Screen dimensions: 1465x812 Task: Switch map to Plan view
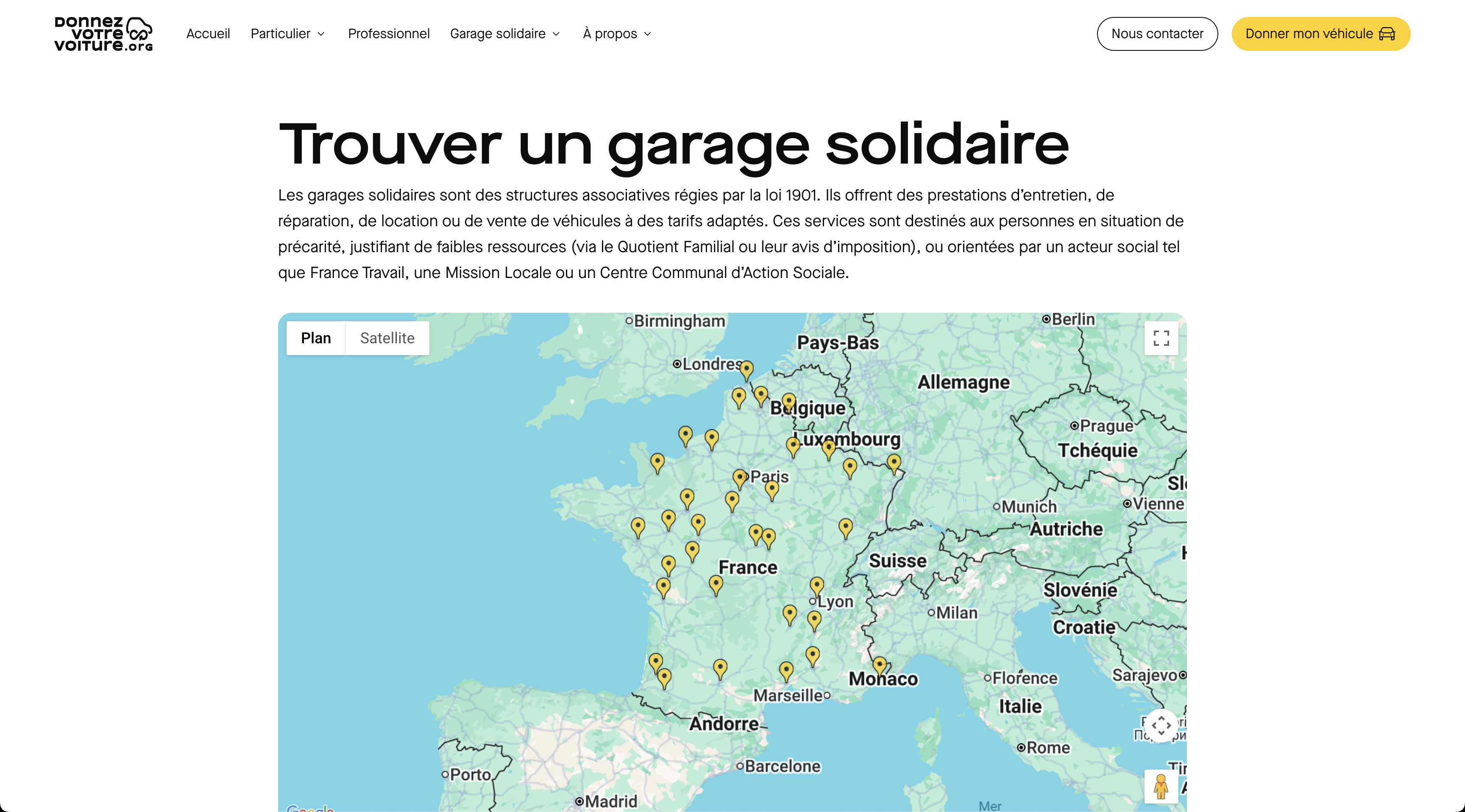pos(316,338)
